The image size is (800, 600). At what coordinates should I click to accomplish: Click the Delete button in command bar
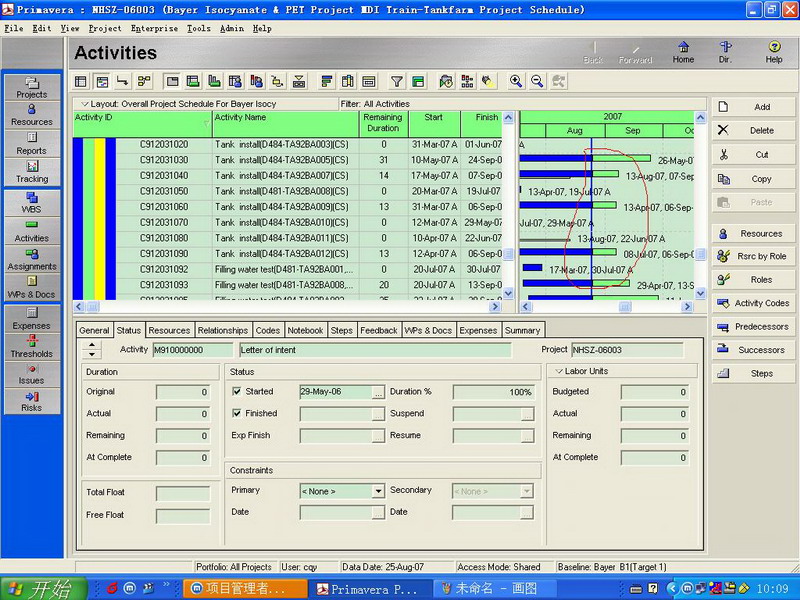(x=753, y=131)
